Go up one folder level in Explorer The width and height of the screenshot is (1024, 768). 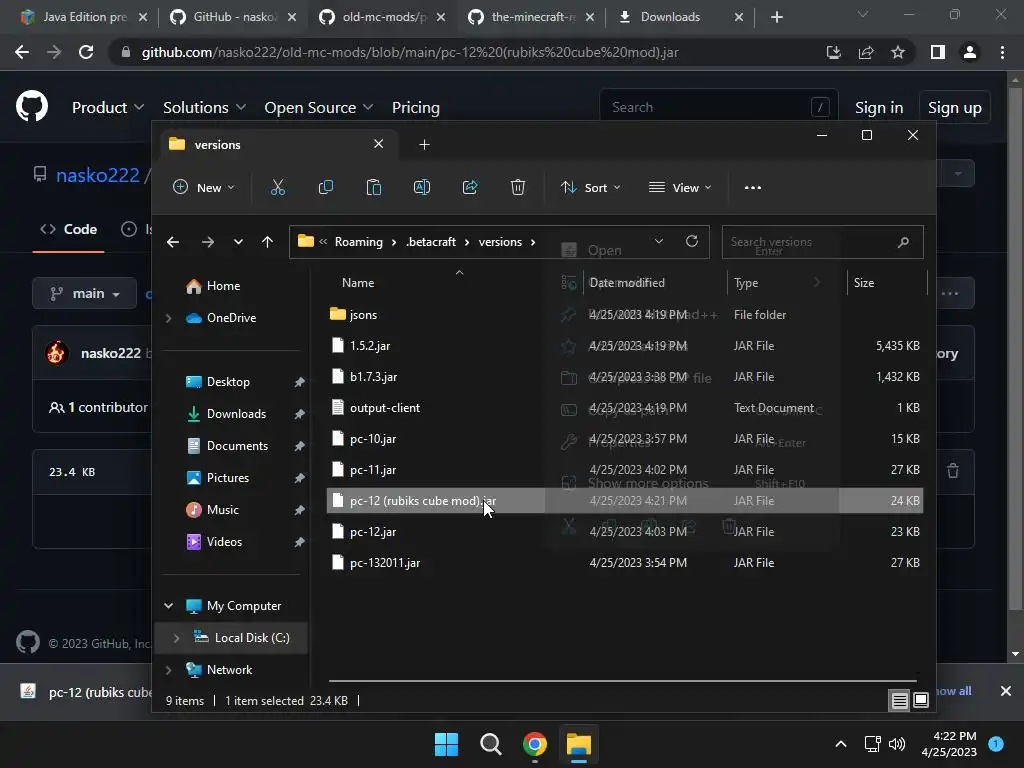click(267, 242)
